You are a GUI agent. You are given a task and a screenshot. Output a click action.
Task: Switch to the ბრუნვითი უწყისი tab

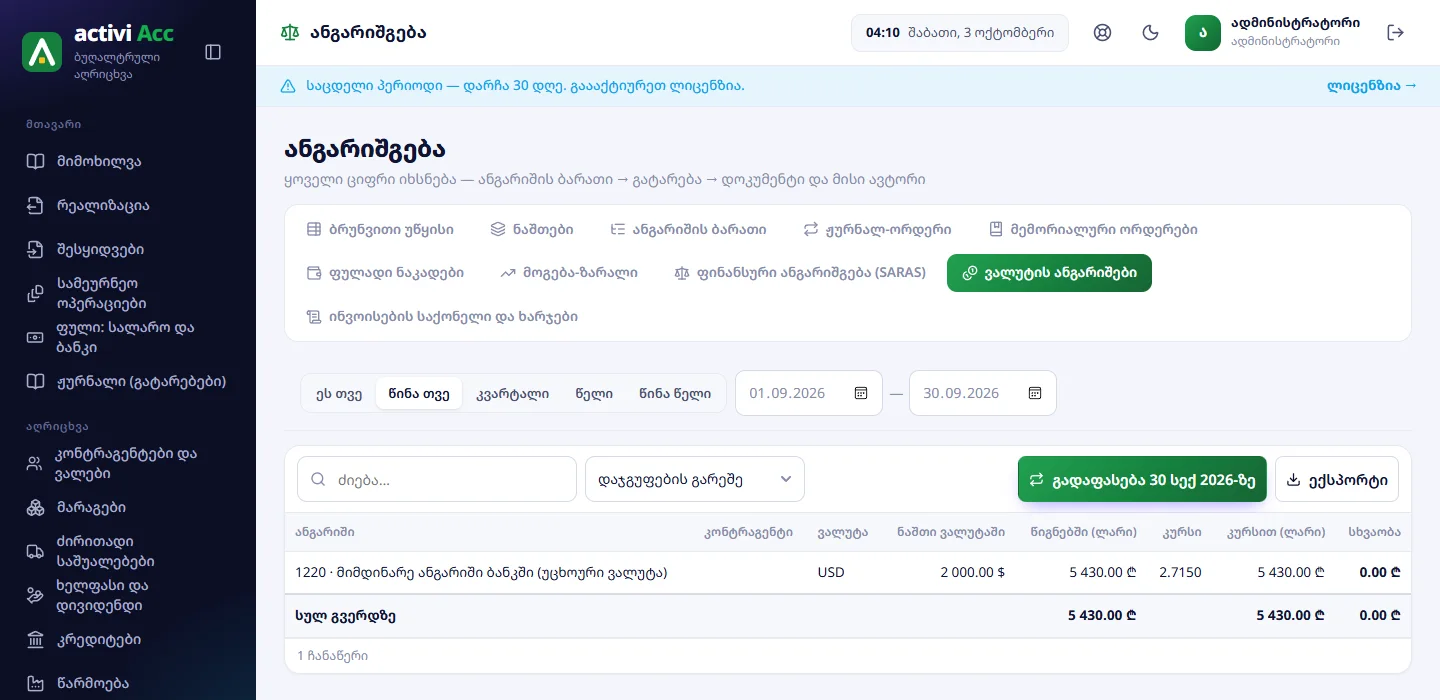coord(380,229)
